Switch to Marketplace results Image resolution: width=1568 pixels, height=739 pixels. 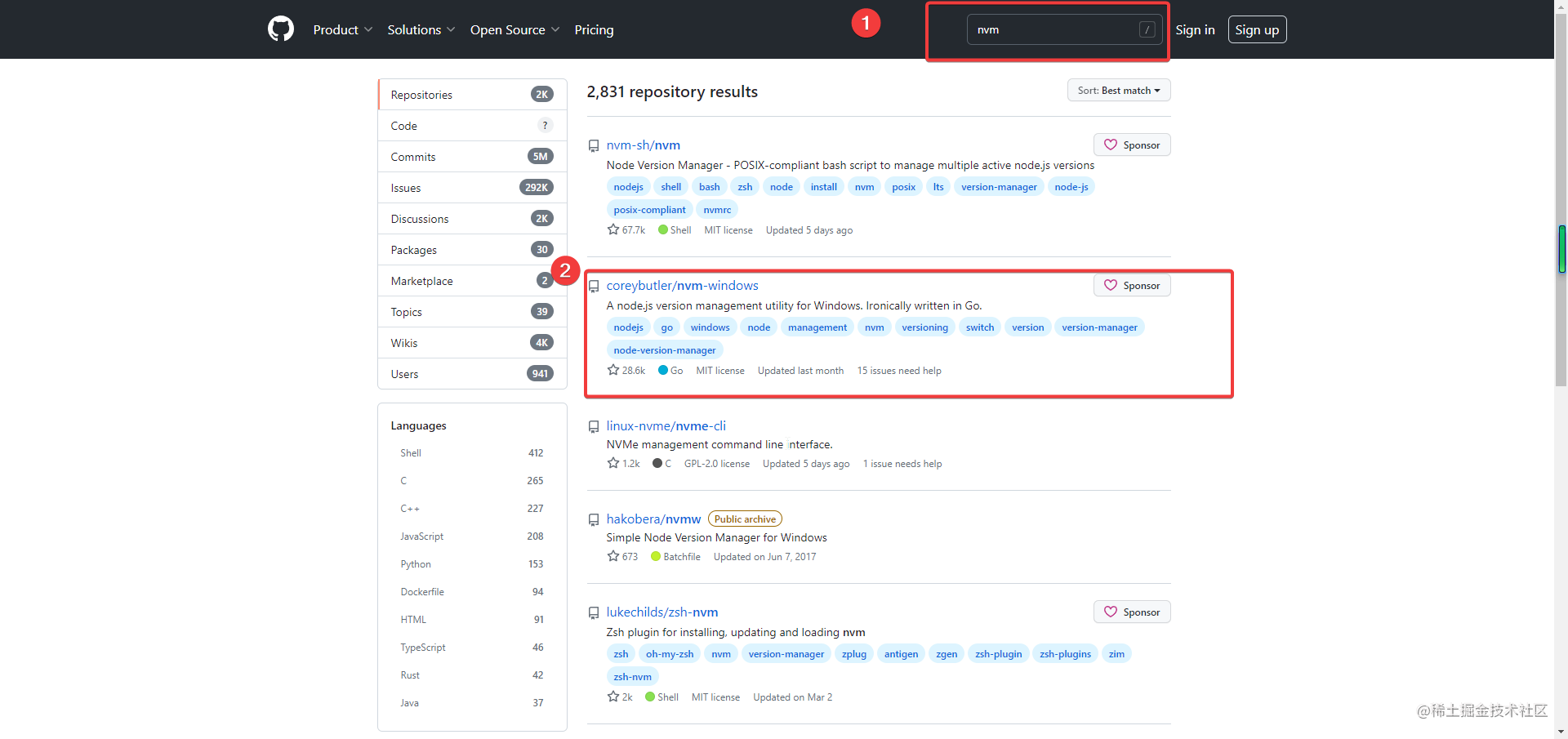pyautogui.click(x=472, y=281)
